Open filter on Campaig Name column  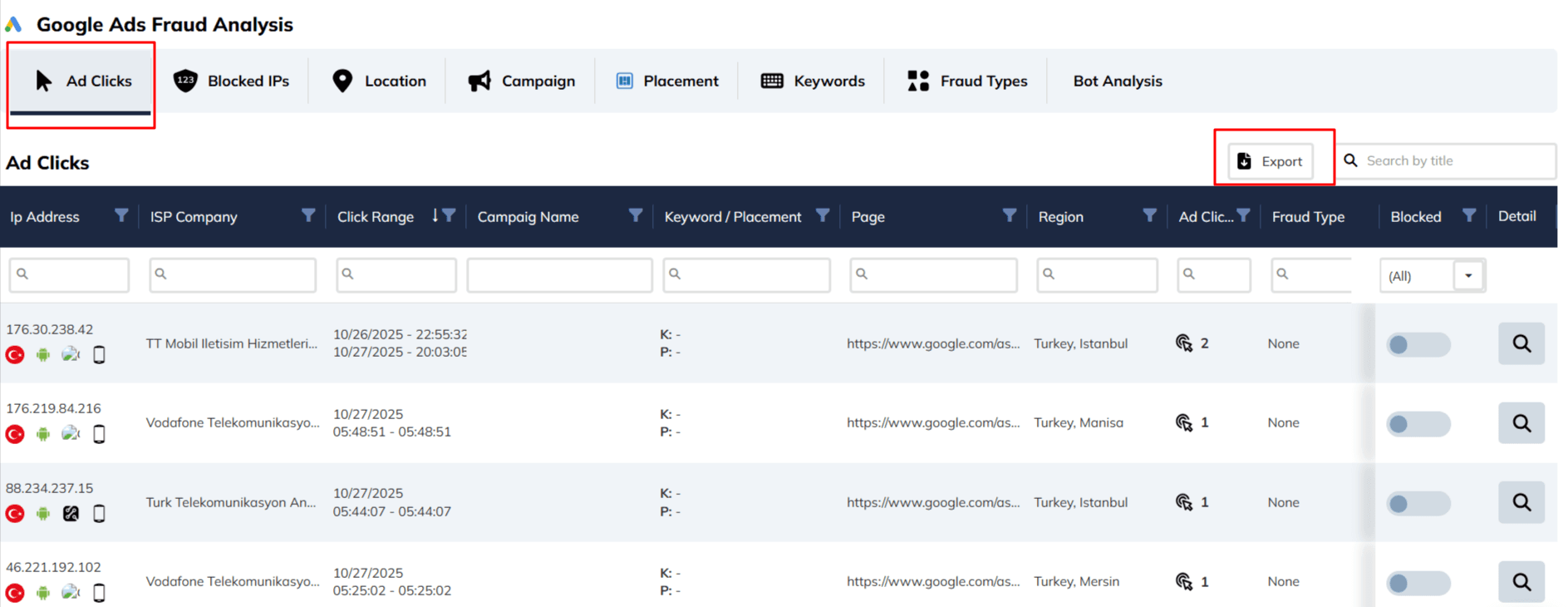tap(635, 216)
